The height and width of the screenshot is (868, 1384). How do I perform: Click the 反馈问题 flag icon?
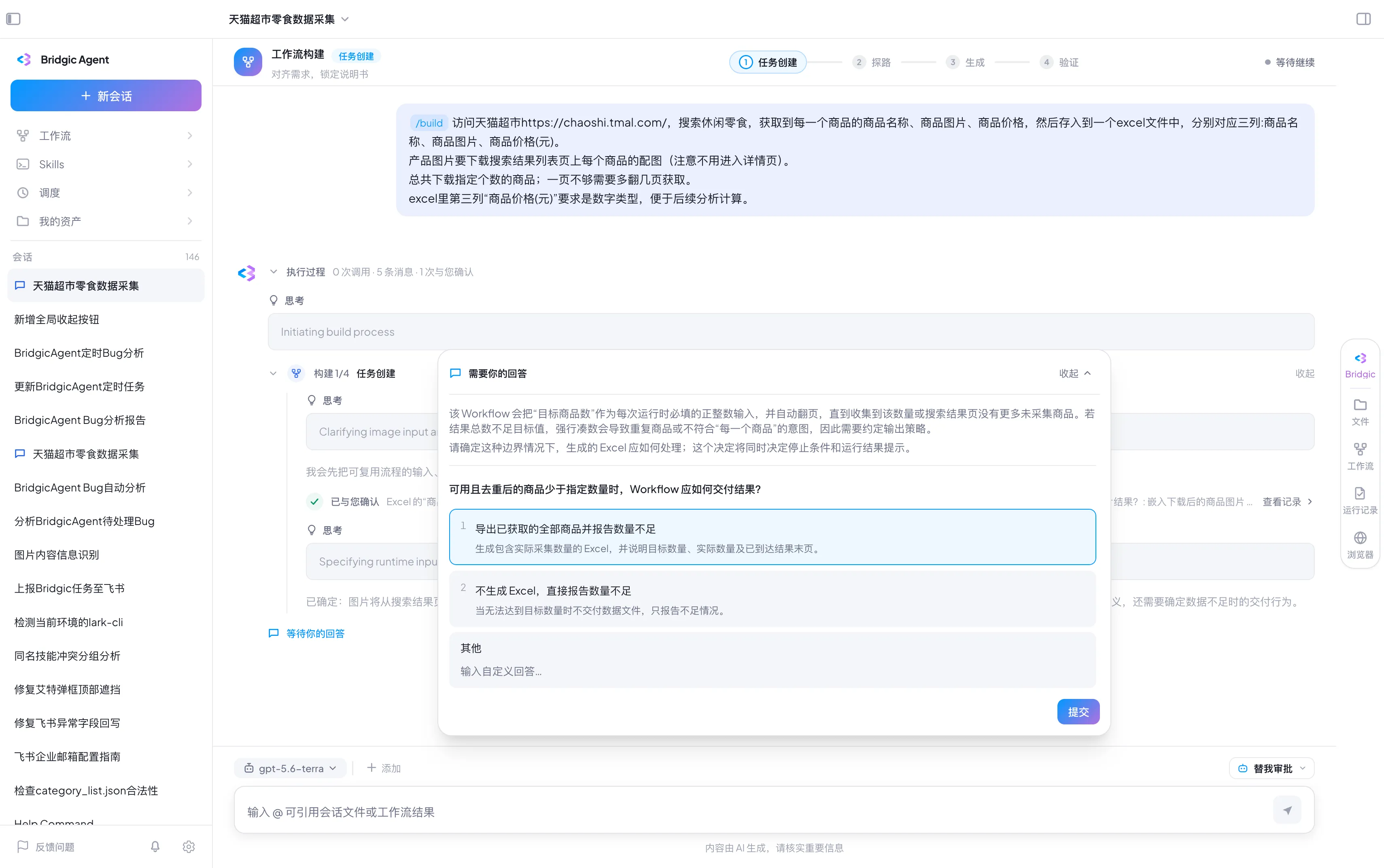tap(23, 846)
